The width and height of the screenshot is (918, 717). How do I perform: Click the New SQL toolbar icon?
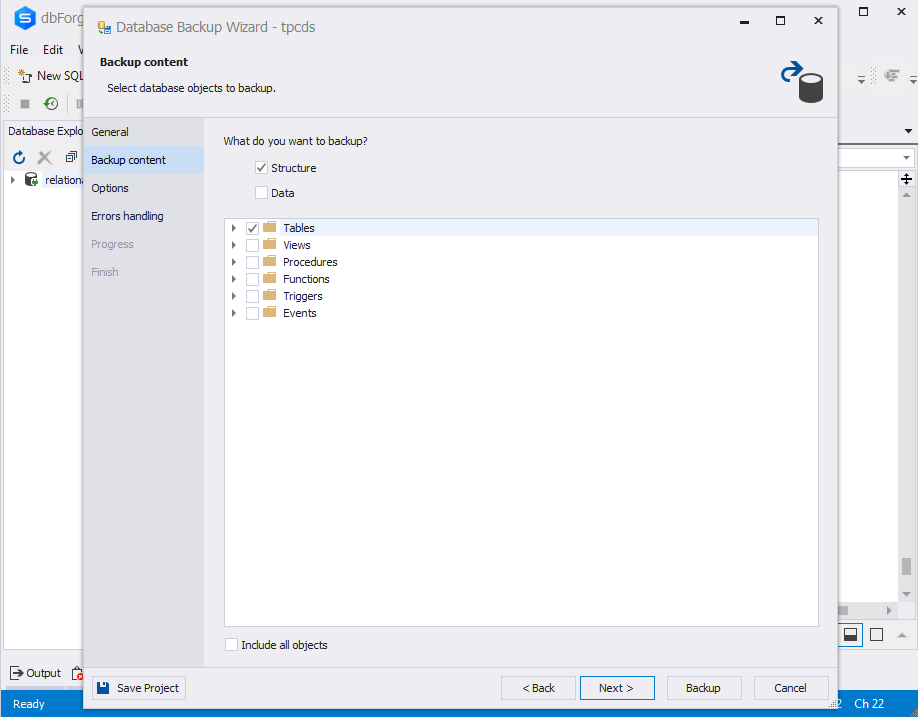[25, 76]
